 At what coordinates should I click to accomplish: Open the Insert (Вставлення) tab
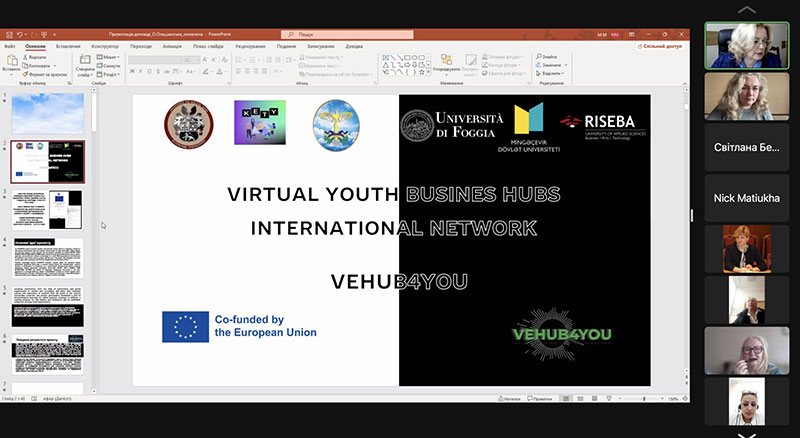pos(68,46)
